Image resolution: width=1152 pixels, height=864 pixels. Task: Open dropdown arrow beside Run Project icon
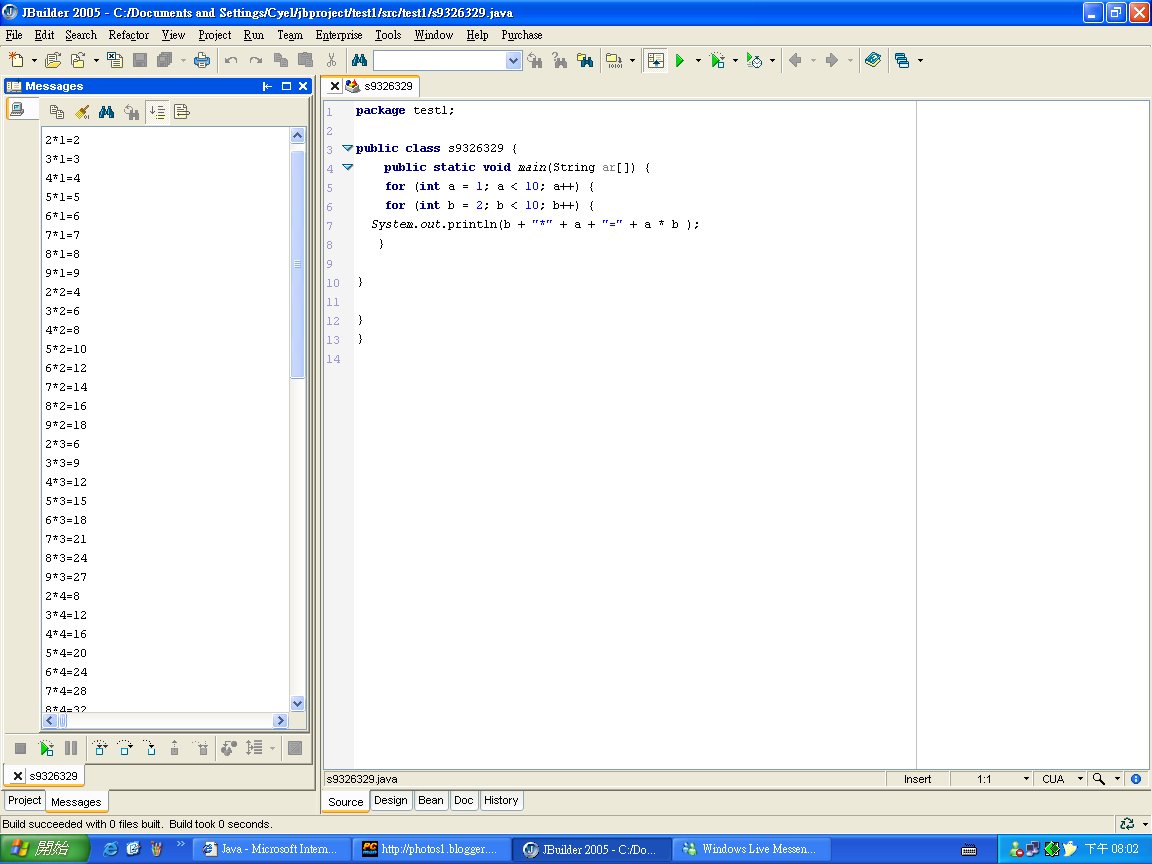point(698,61)
